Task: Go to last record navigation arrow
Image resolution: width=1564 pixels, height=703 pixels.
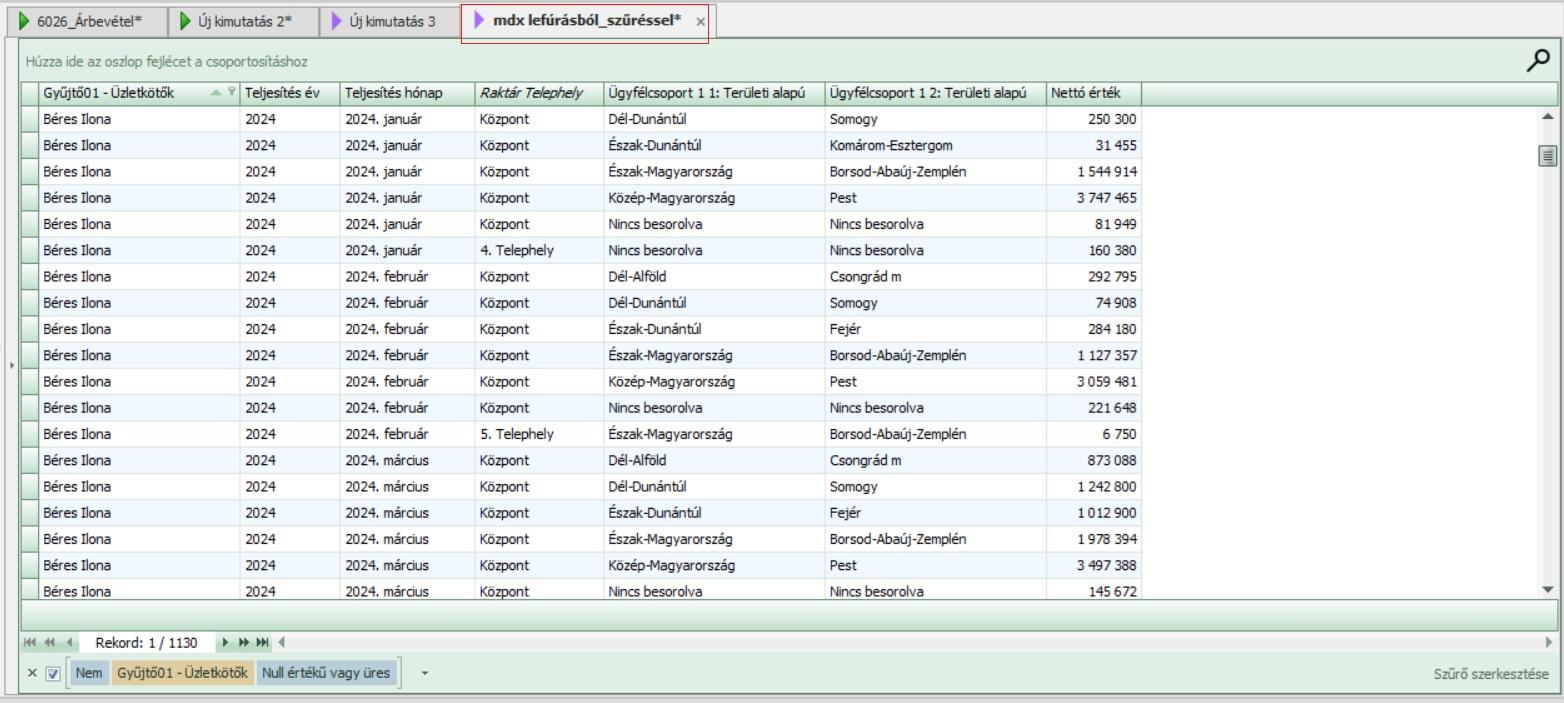Action: tap(262, 643)
